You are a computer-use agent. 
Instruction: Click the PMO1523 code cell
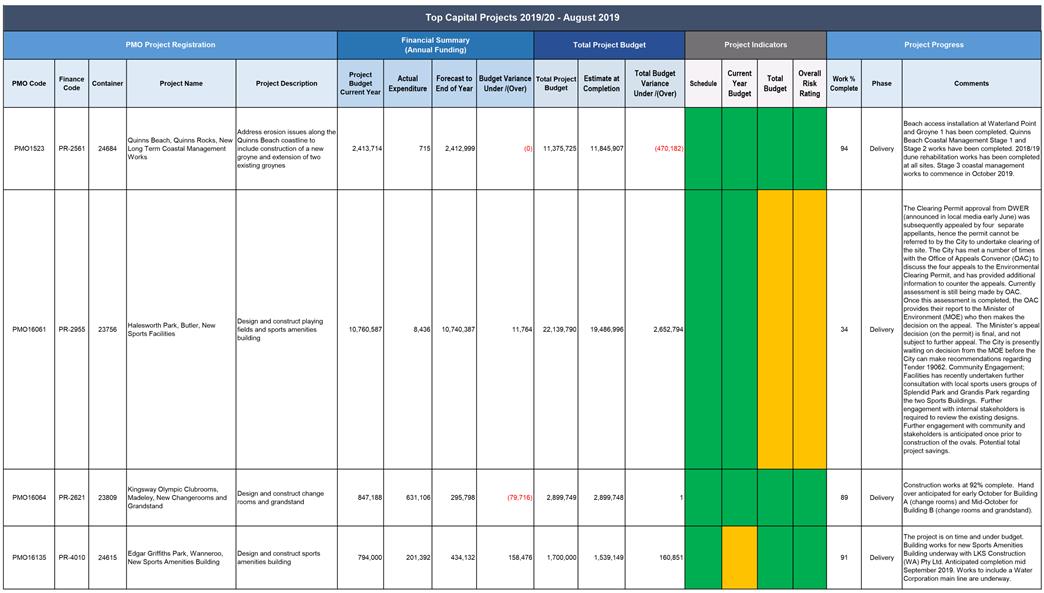pyautogui.click(x=29, y=148)
